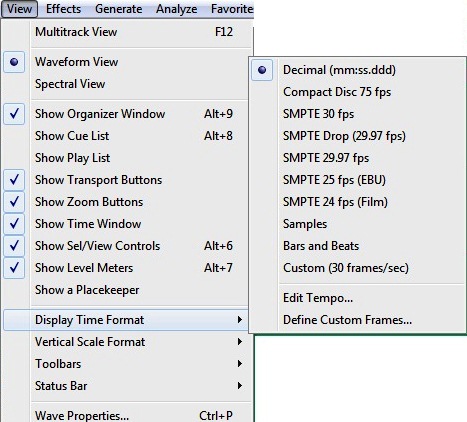Open the Generate menu
This screenshot has height=422, width=467.
[x=119, y=9]
